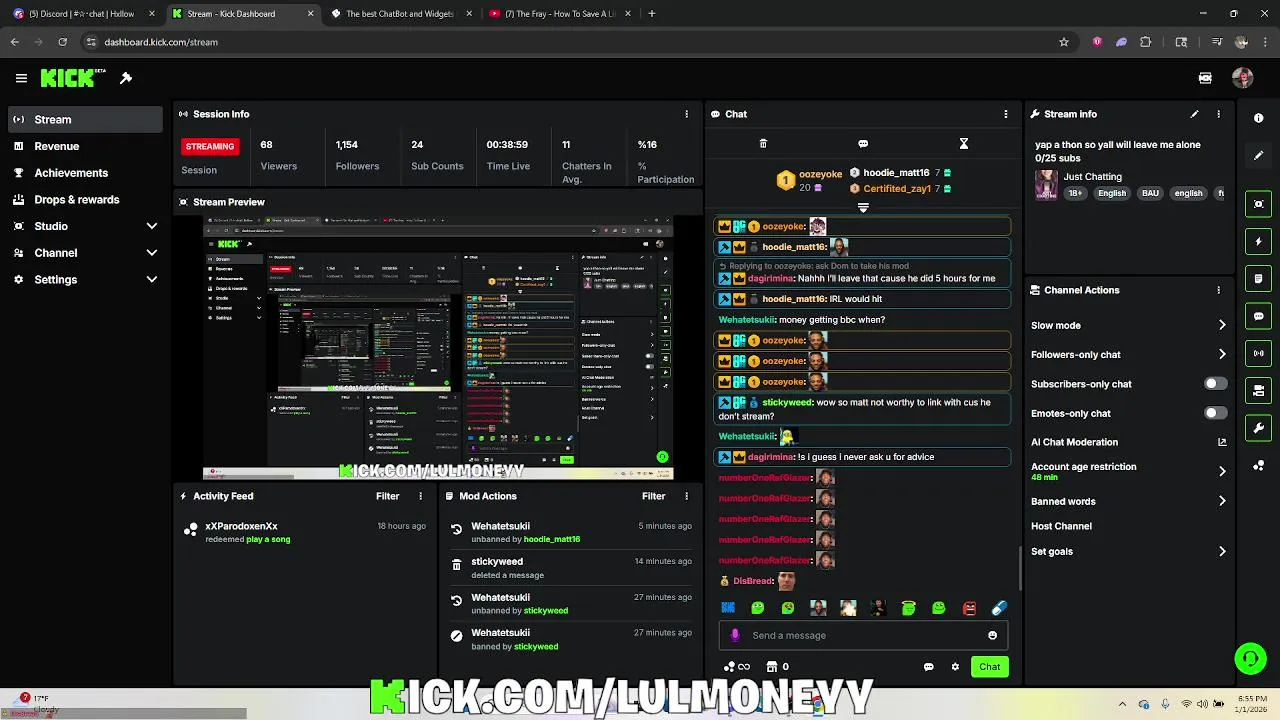Switch to the Discord browser tab
Screen dimensions: 1280x720
[x=82, y=14]
